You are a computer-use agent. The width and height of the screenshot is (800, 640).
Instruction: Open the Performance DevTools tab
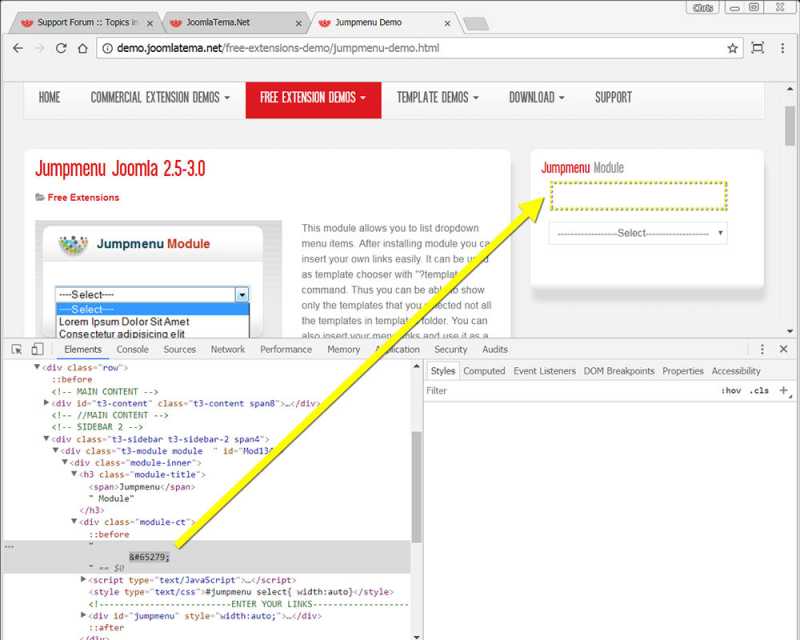[286, 349]
